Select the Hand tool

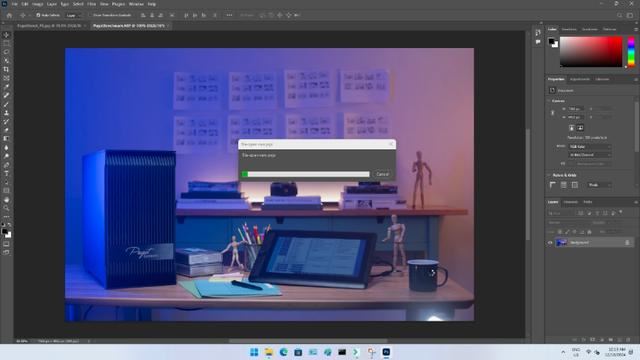click(x=6, y=200)
